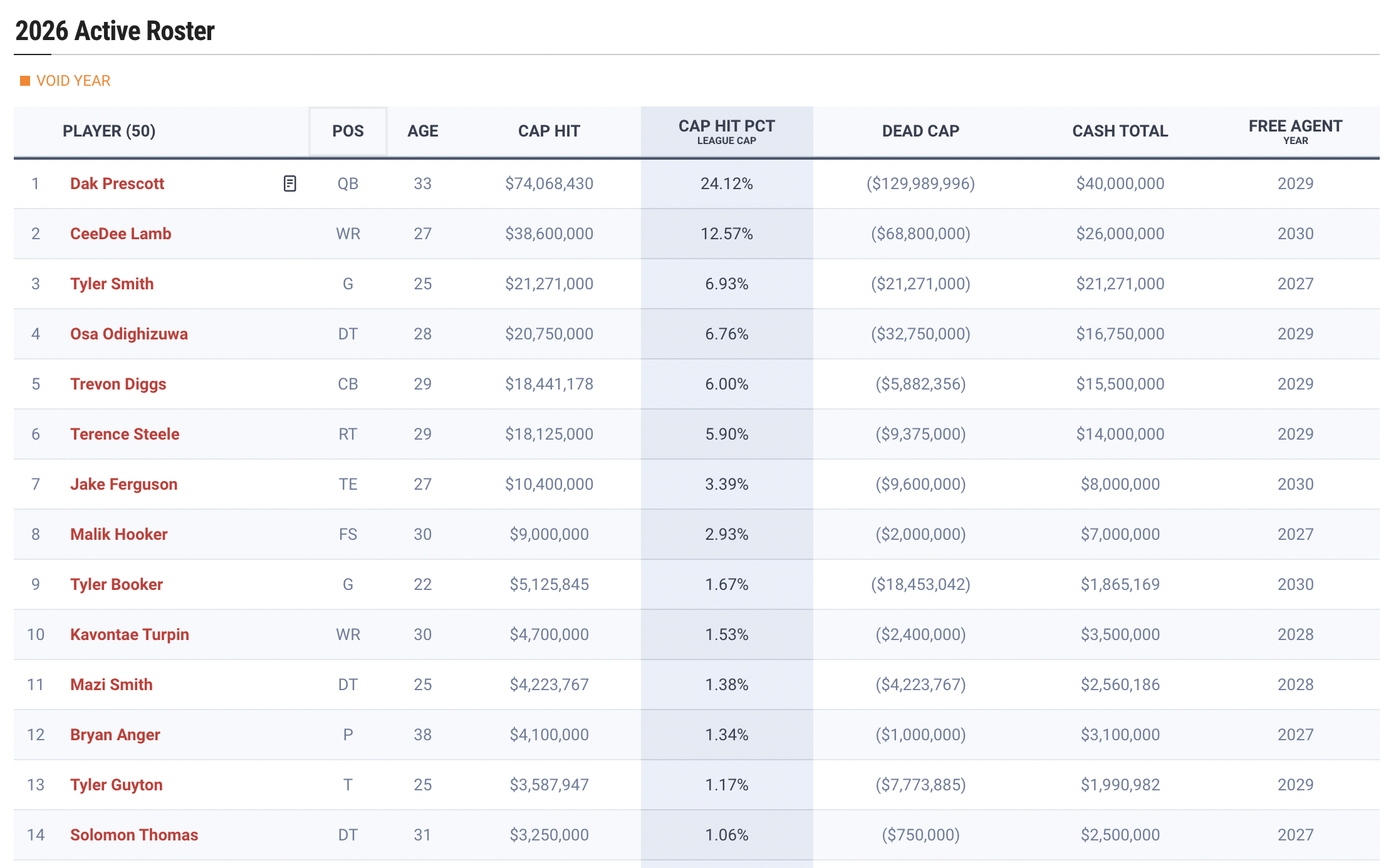Select the 12.57% cap percentage cell
1396x868 pixels.
coord(727,234)
